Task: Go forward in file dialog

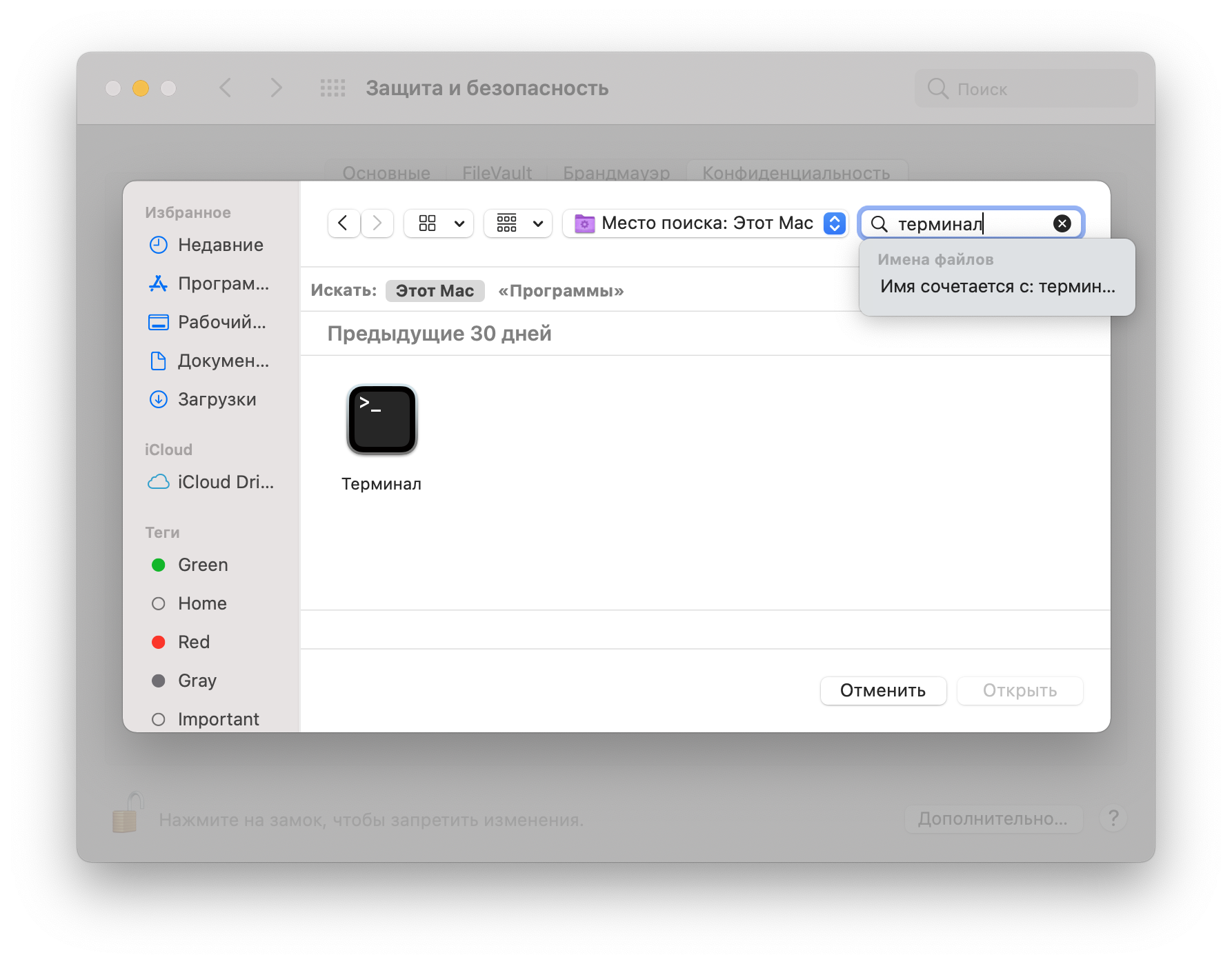Action: [377, 223]
